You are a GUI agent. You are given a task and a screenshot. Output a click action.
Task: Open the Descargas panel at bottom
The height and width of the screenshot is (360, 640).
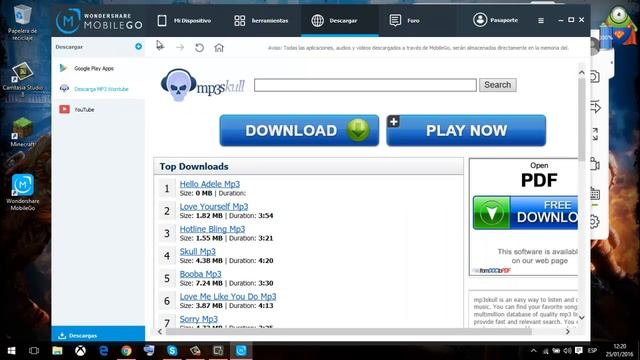pos(98,336)
